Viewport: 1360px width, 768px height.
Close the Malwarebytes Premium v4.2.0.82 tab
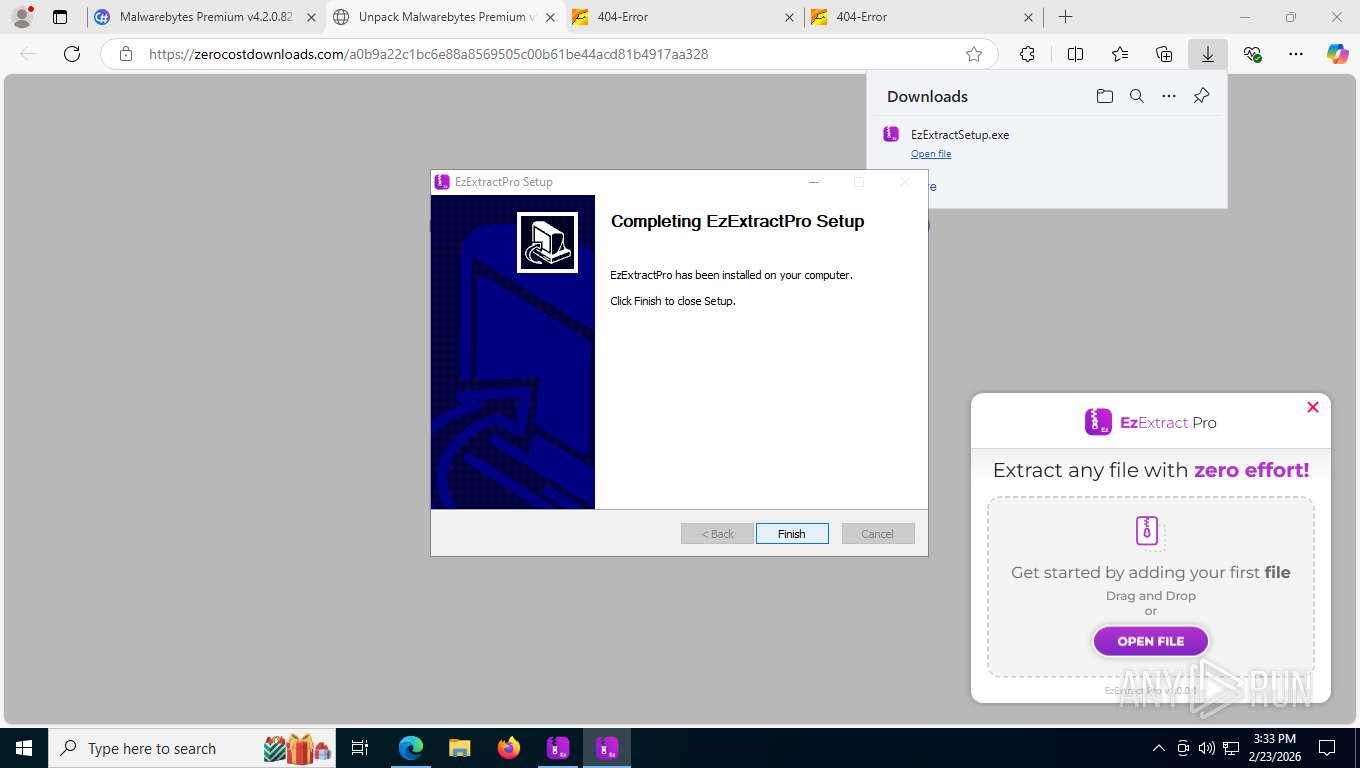(311, 17)
